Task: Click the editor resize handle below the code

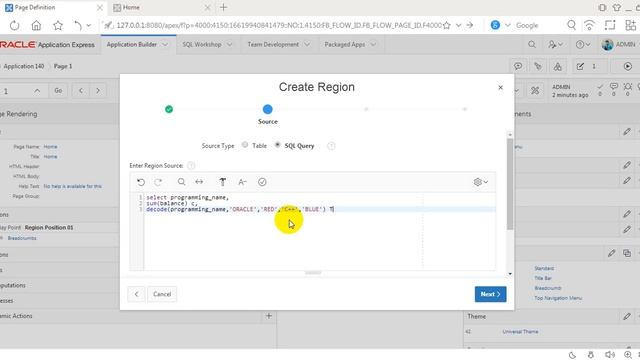Action: point(313,273)
